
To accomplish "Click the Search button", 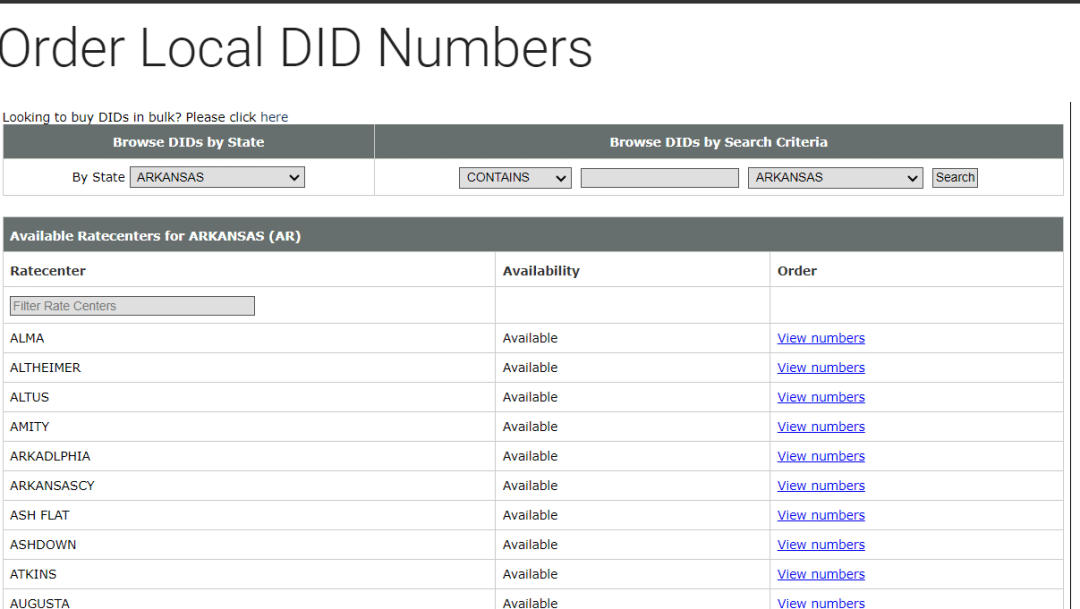I will click(954, 177).
